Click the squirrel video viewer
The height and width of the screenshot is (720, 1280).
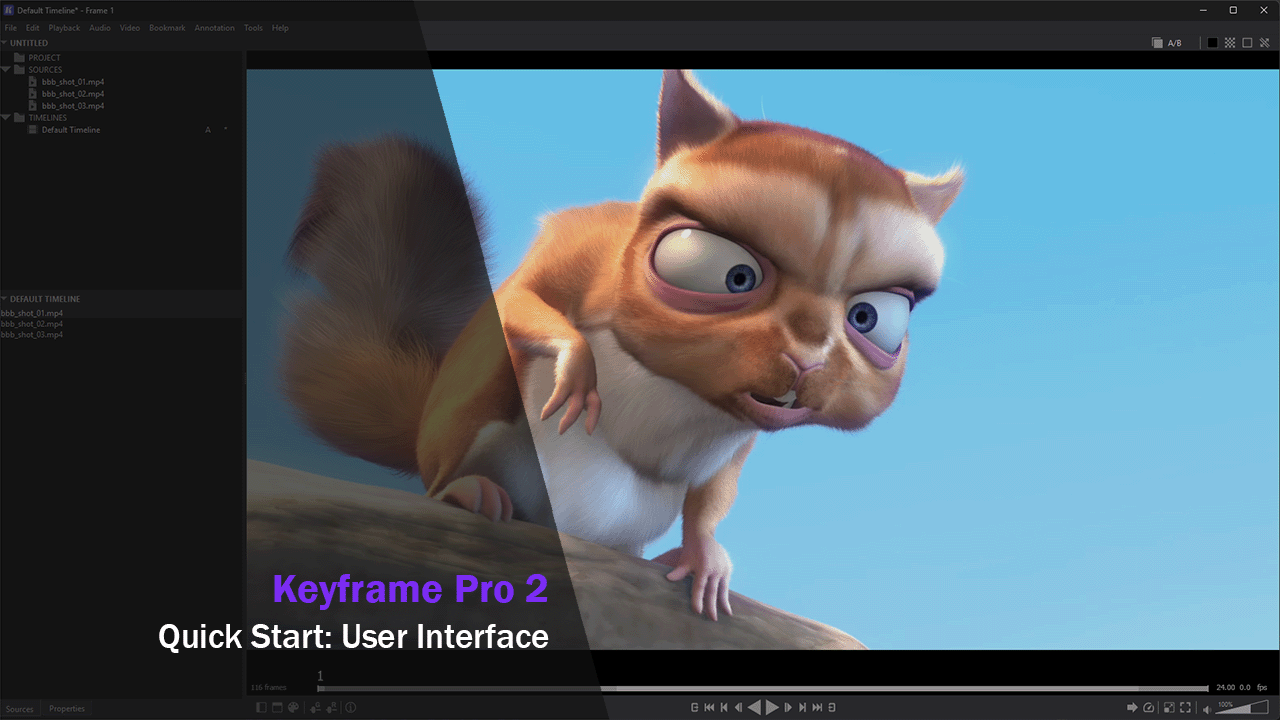[763, 359]
